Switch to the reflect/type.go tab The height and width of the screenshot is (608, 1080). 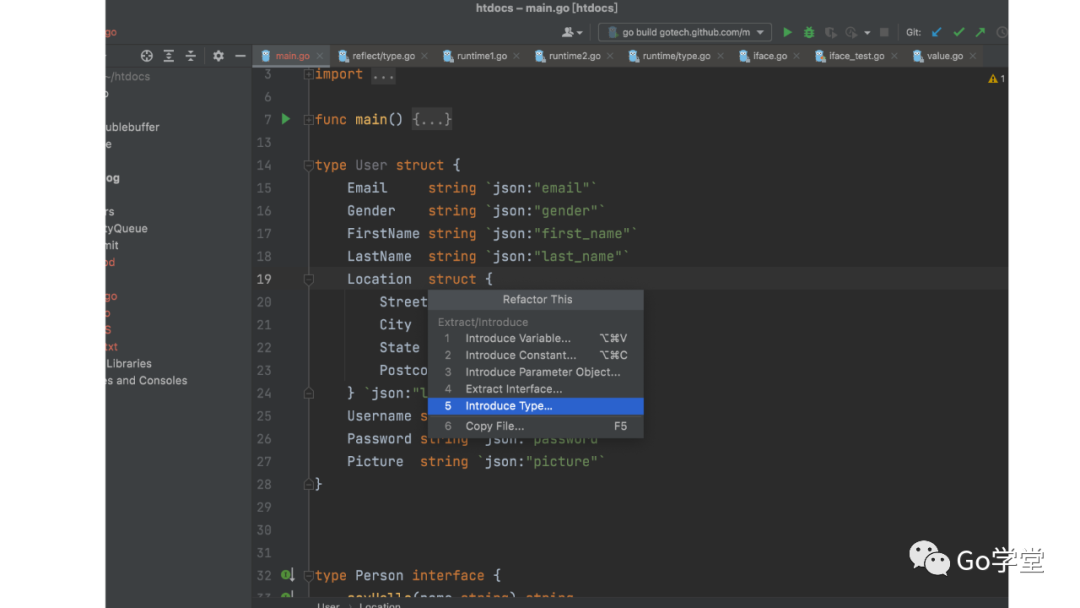383,56
